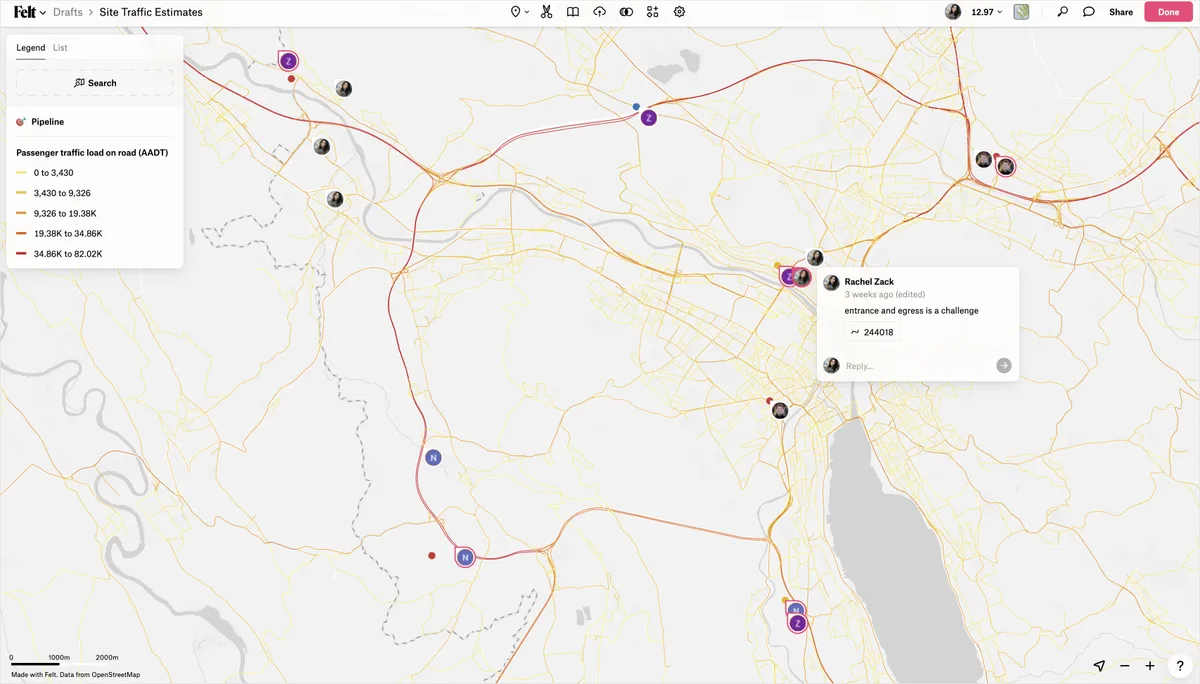Switch to the List tab

[60, 47]
